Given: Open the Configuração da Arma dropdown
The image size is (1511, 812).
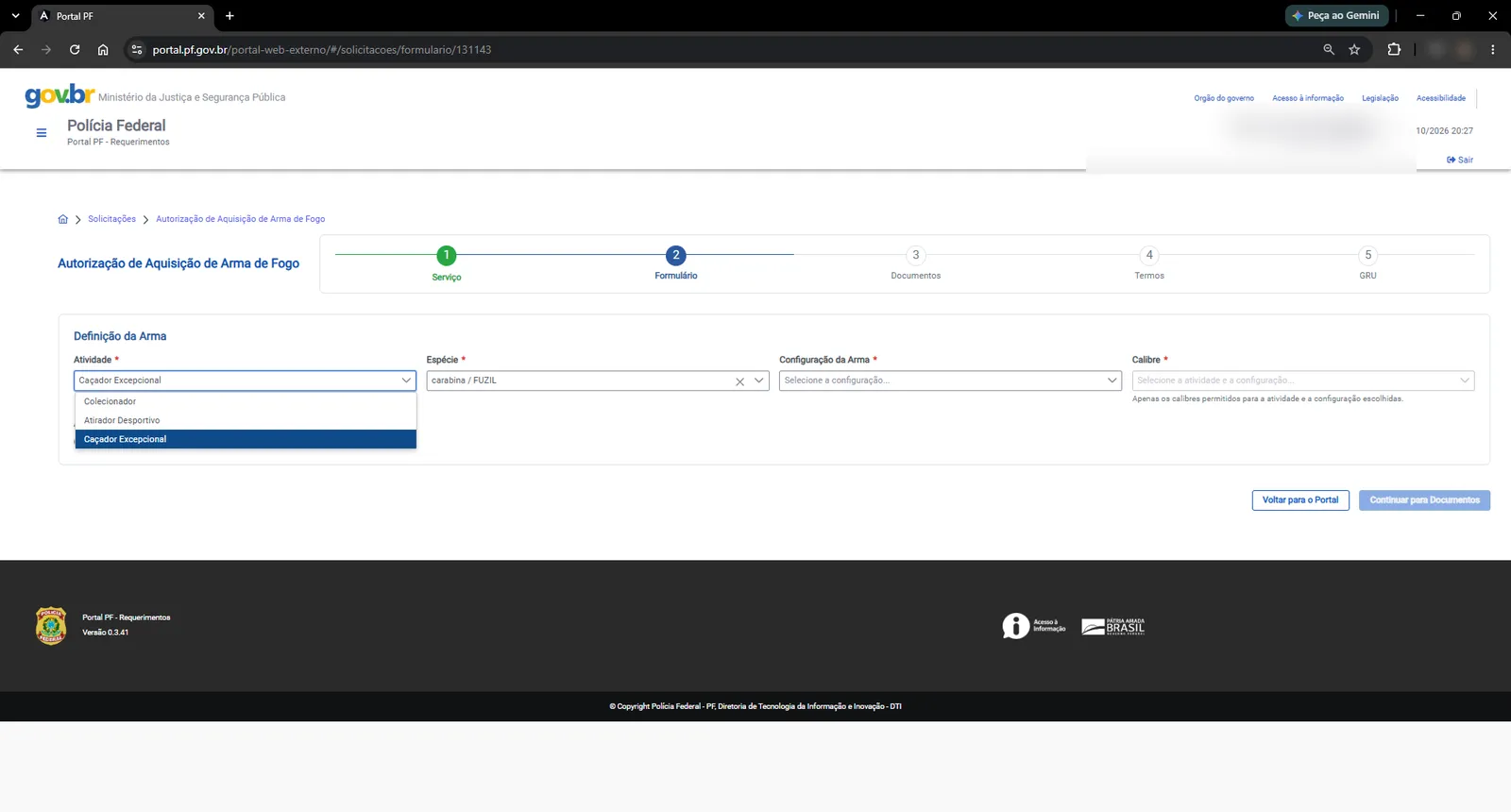Looking at the screenshot, I should tap(950, 381).
